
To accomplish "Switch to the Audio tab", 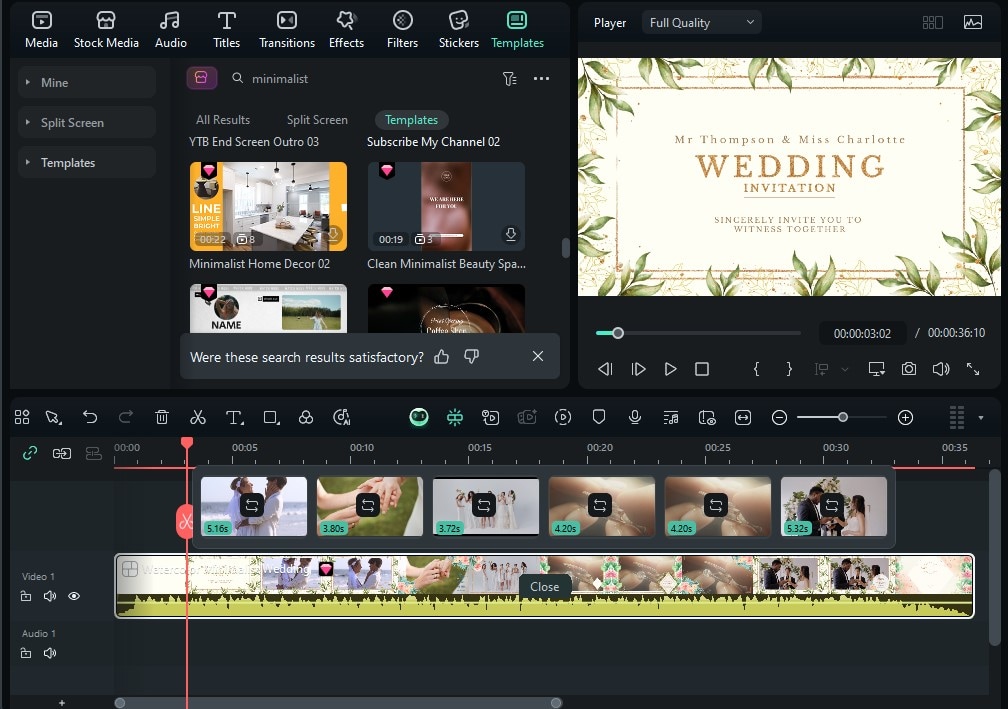I will point(170,30).
